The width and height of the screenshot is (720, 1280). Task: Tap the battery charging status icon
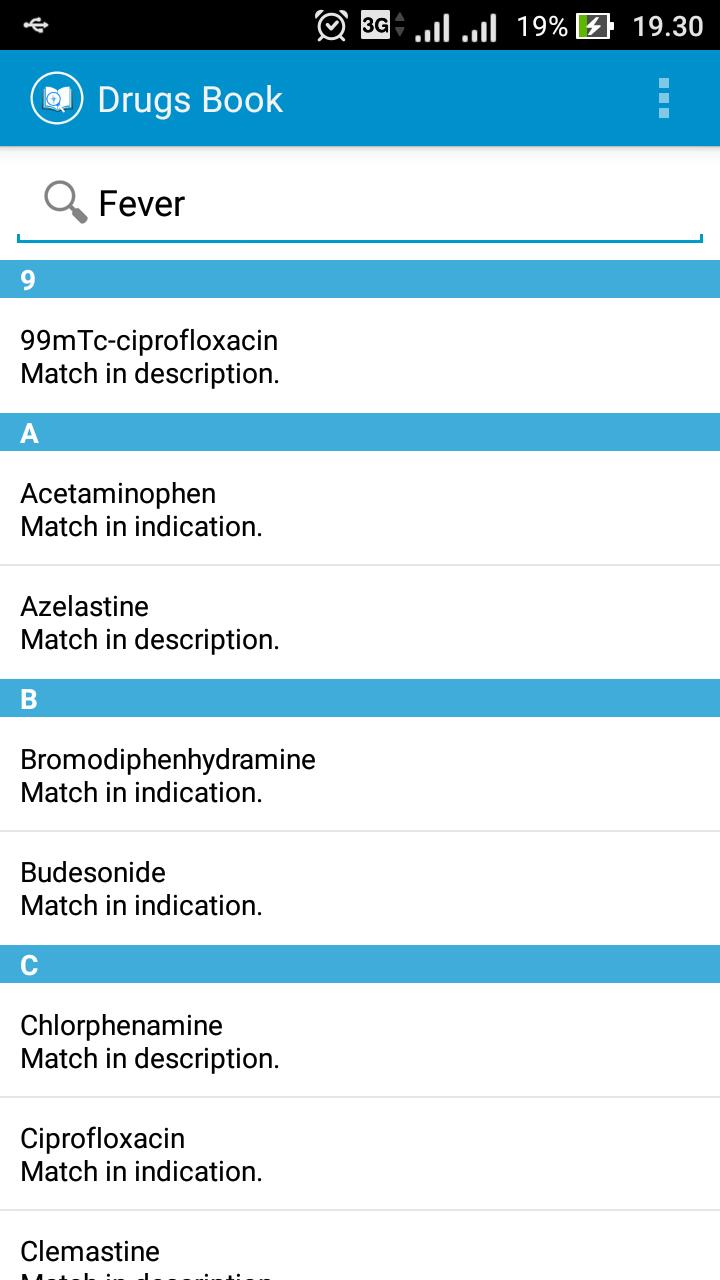tap(594, 25)
